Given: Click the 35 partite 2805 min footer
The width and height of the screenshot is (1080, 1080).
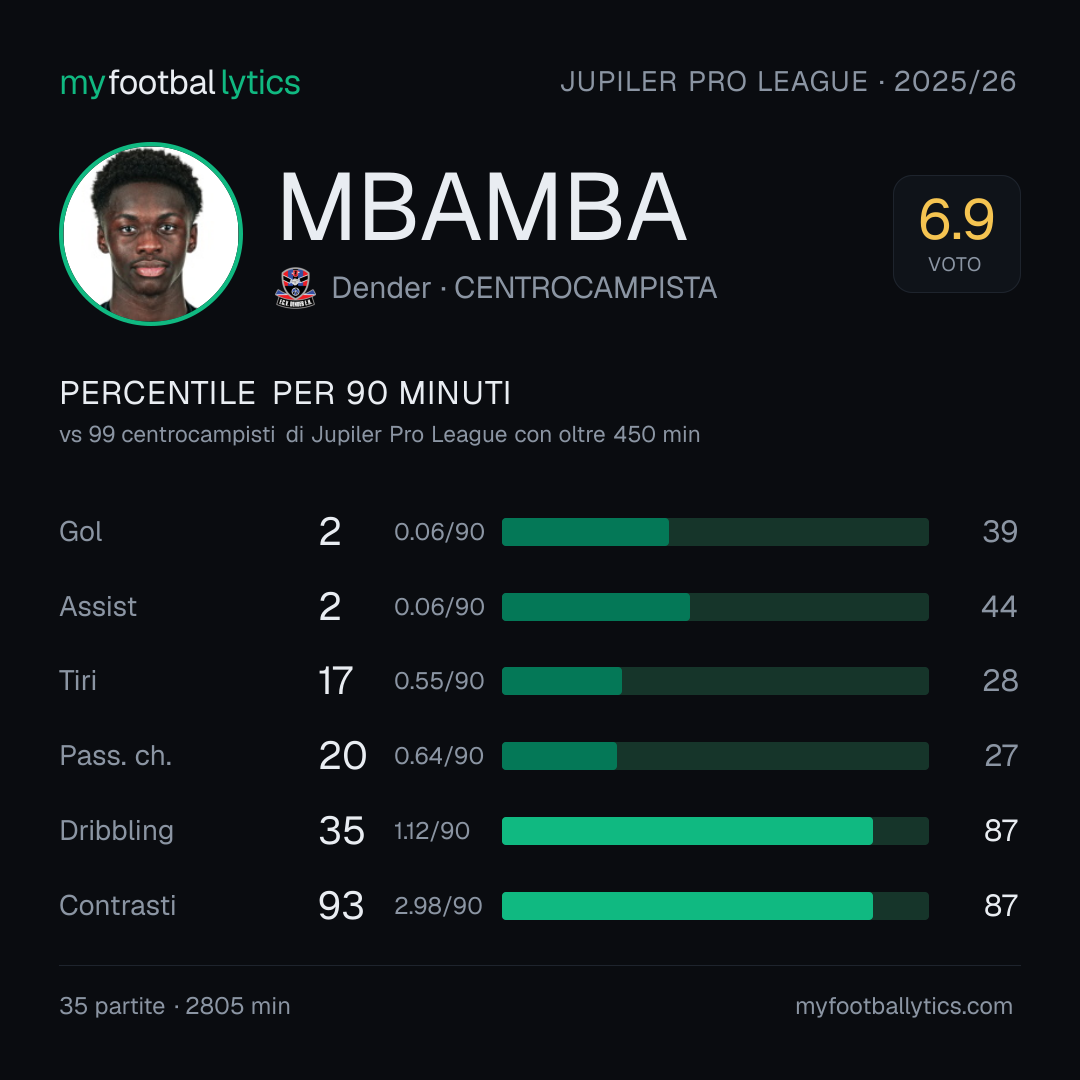Looking at the screenshot, I should pos(175,1006).
